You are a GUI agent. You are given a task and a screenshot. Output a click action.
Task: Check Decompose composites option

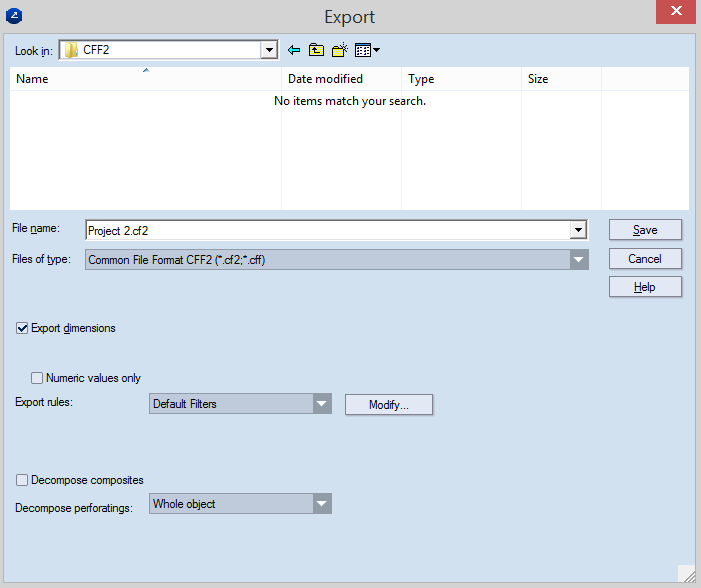[x=23, y=480]
